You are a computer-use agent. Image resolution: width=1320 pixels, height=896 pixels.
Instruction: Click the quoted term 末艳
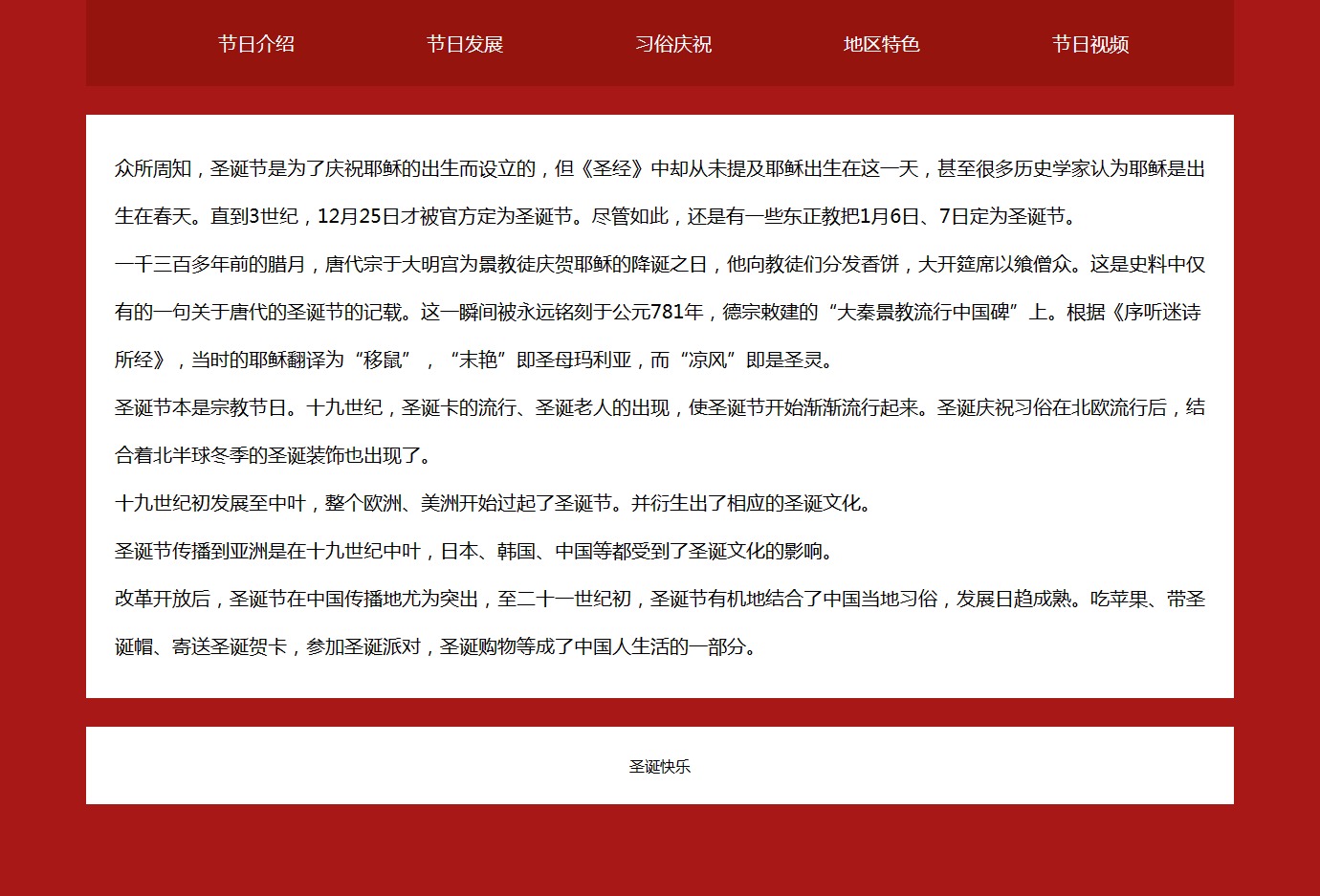(x=478, y=361)
